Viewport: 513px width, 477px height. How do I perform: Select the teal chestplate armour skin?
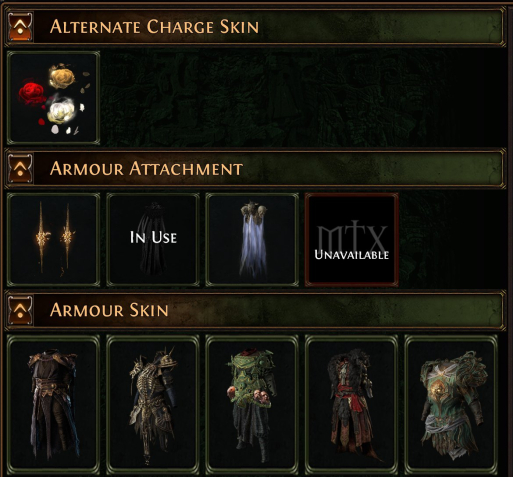coord(451,405)
